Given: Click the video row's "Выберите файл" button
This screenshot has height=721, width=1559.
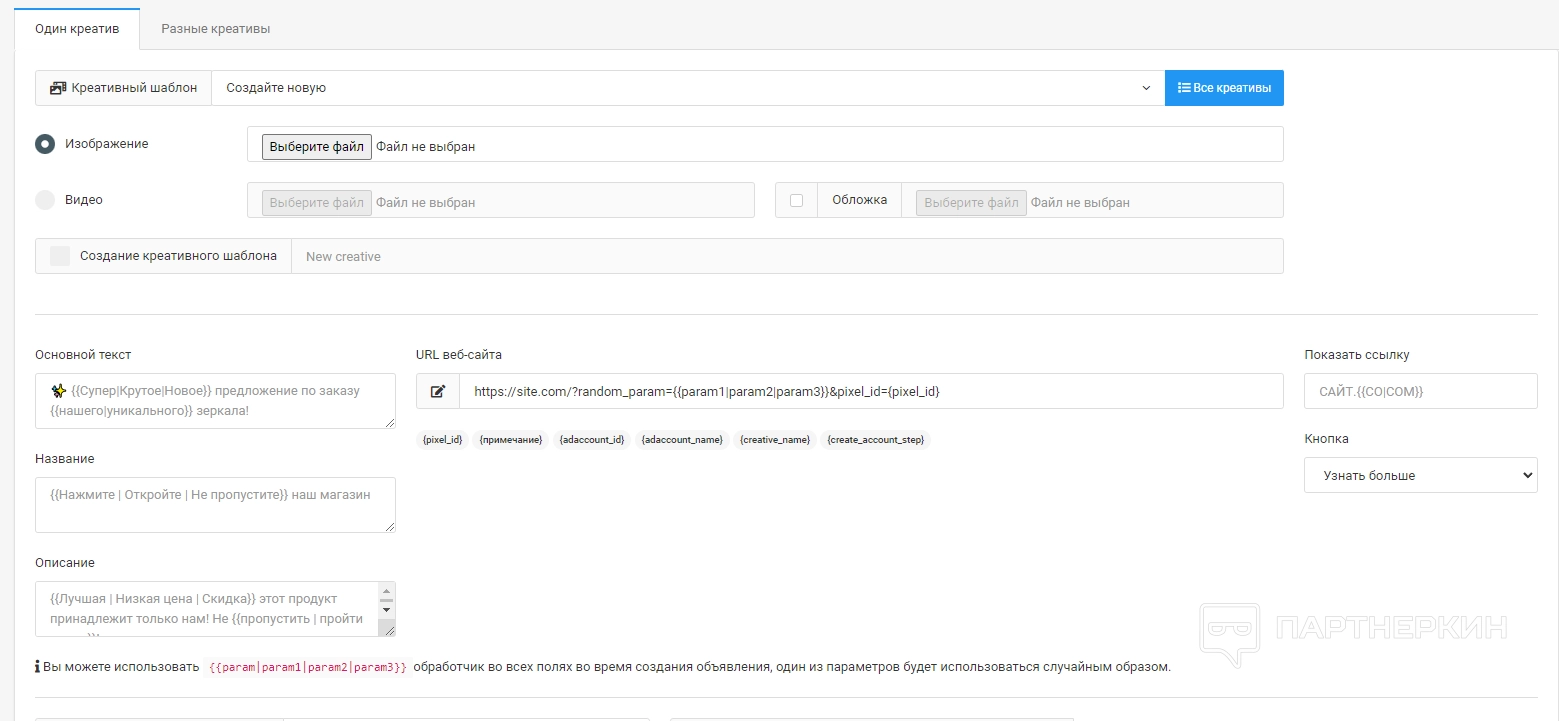Looking at the screenshot, I should coord(316,203).
